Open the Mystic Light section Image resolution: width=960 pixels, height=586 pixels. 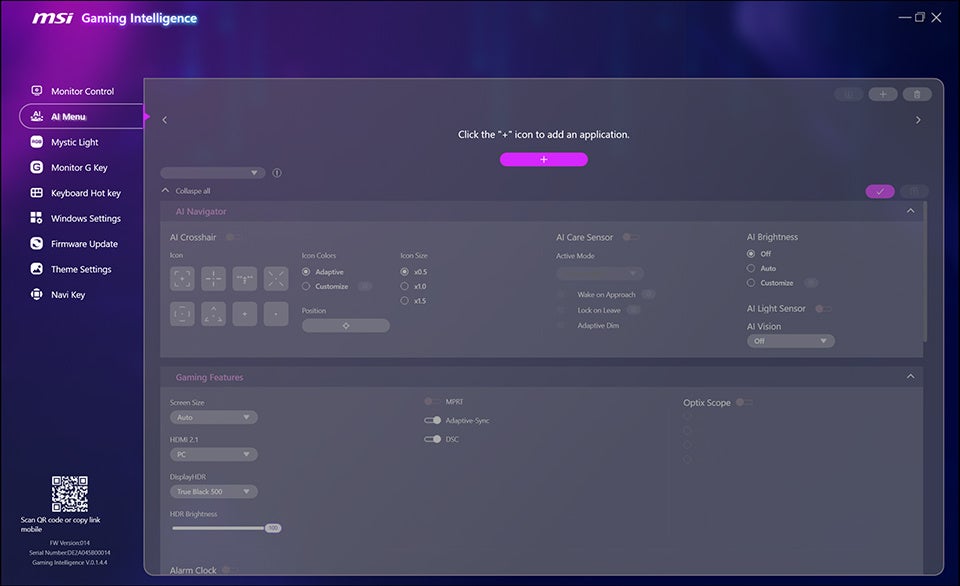tap(36, 141)
